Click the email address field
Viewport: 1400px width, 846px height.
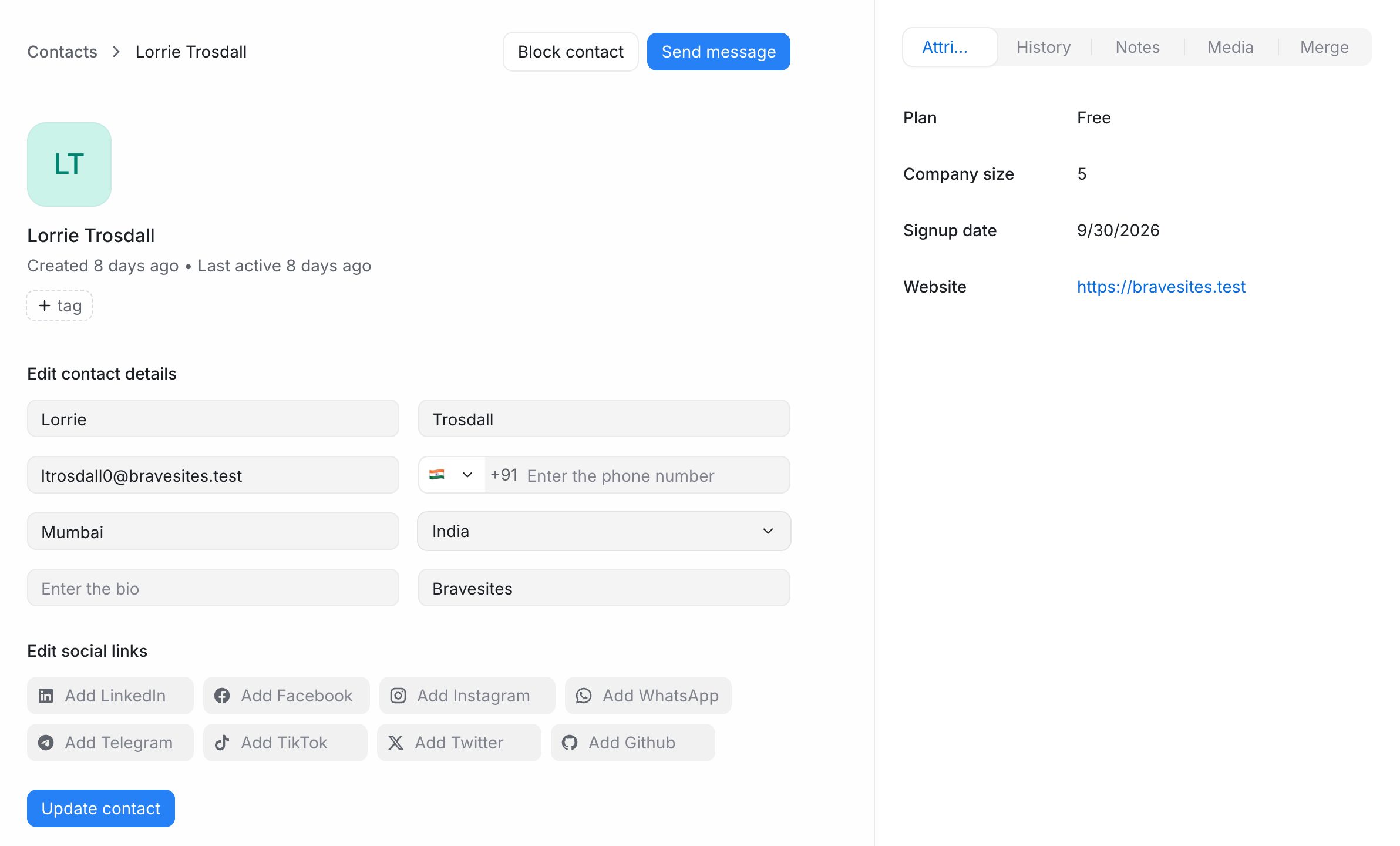point(213,475)
